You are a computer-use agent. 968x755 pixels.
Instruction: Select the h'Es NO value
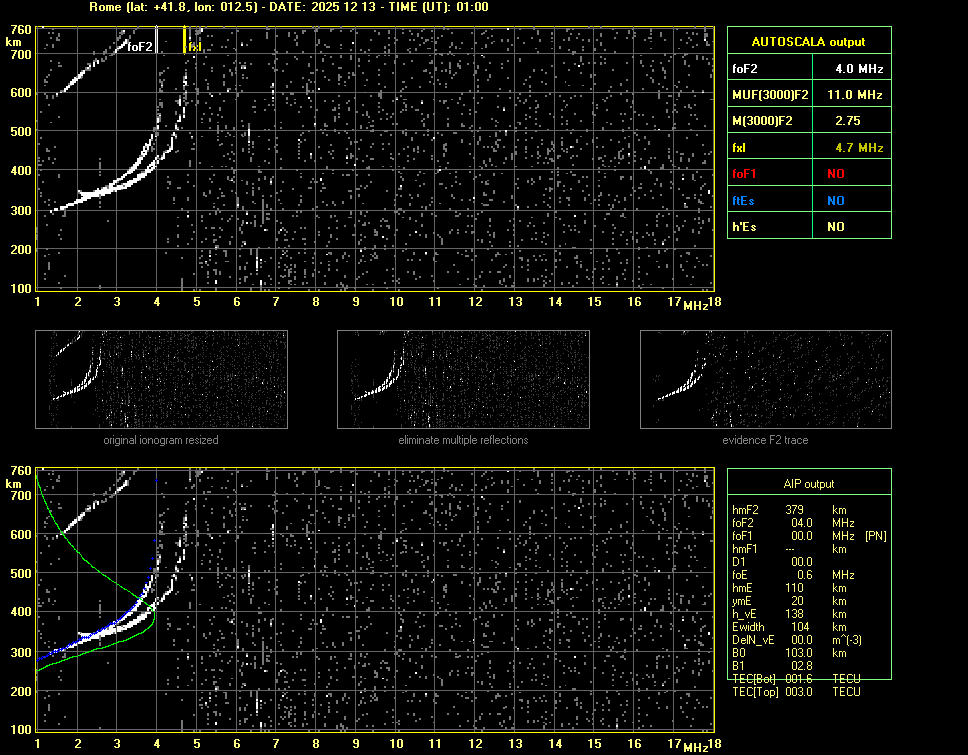(x=835, y=227)
